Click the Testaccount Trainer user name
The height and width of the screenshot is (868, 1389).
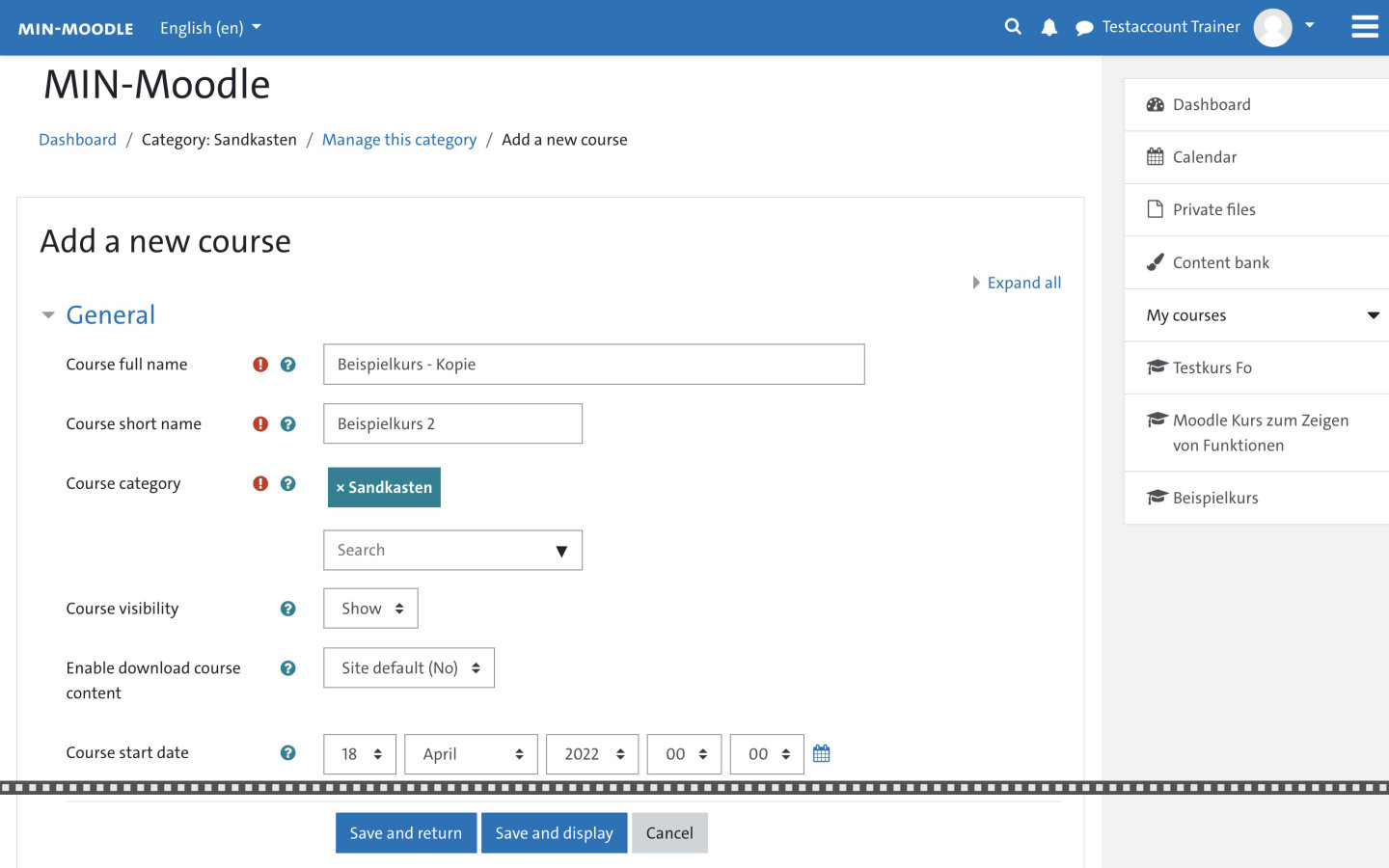pyautogui.click(x=1171, y=27)
